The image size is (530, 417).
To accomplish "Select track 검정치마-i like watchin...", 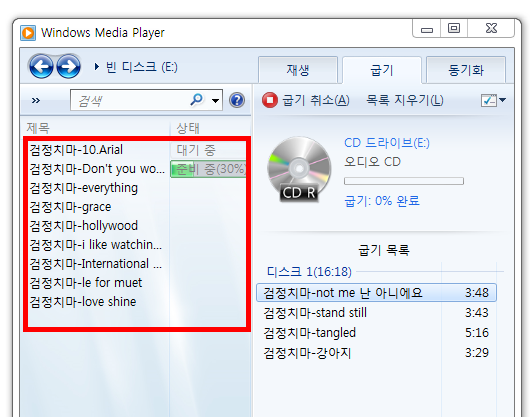I will [x=96, y=245].
